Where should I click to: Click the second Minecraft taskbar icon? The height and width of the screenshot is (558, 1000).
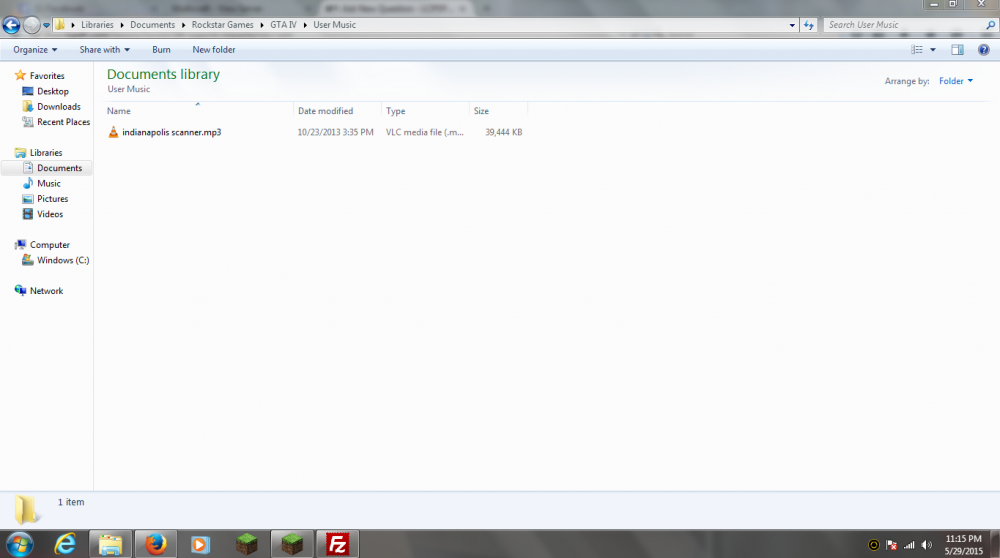coord(291,544)
